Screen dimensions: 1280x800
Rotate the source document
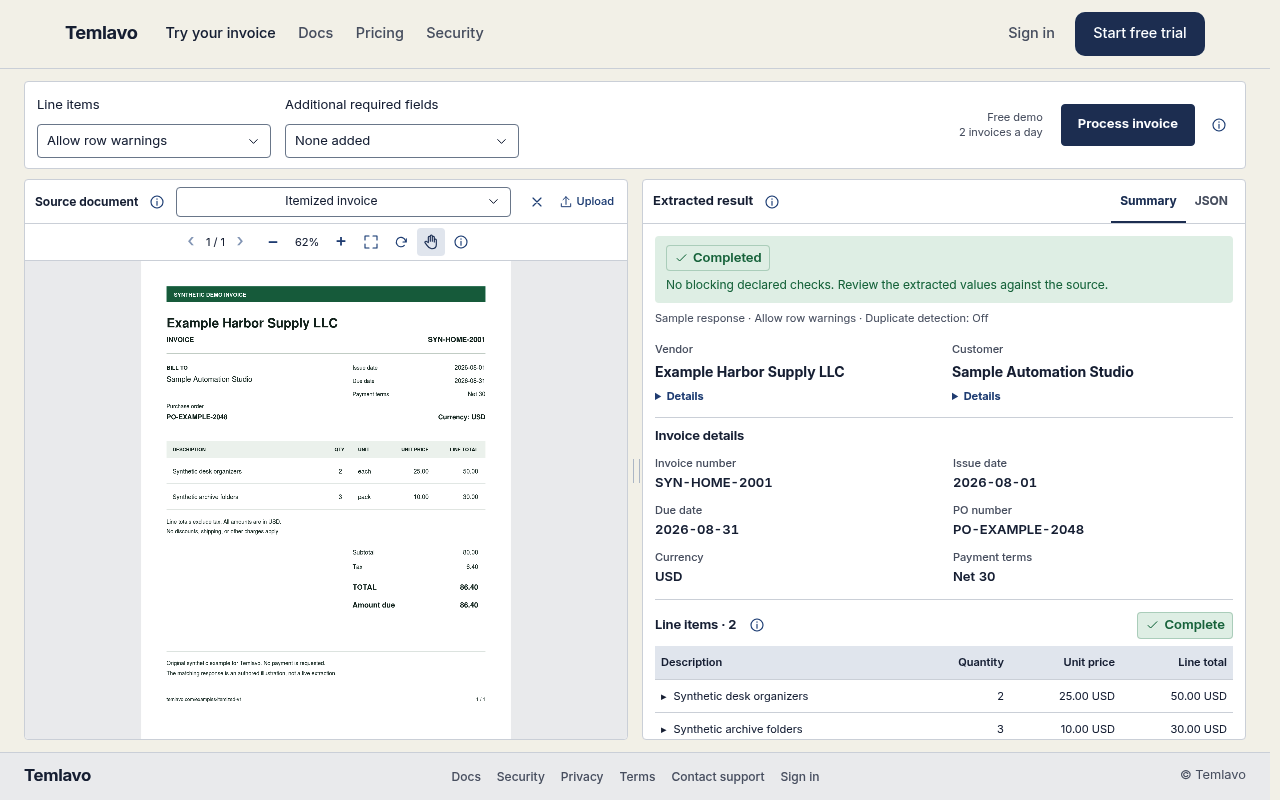pos(401,242)
